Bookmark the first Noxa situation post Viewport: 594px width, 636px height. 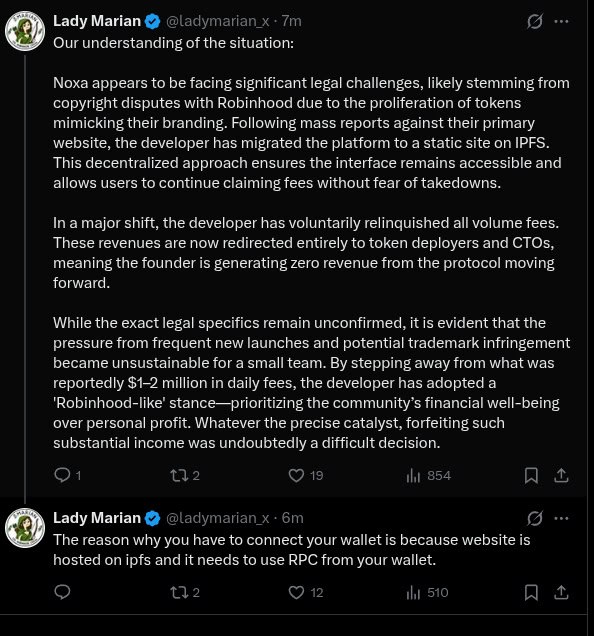(531, 475)
